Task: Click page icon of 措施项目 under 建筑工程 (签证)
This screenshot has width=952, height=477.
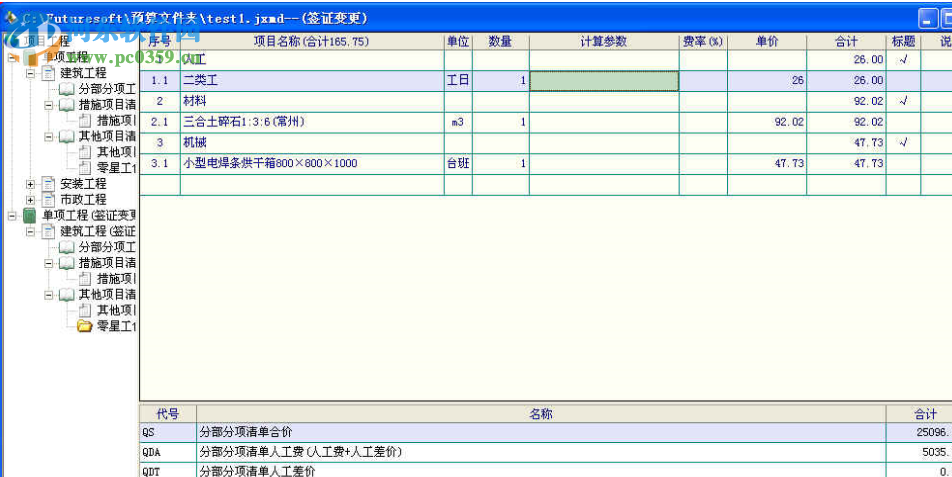Action: pos(85,279)
